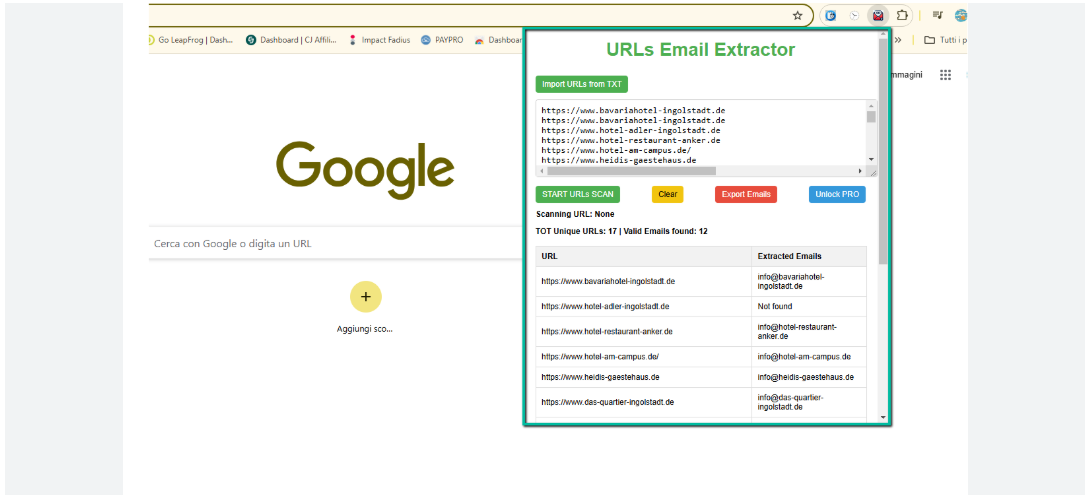Open Go LeapFrog Dashboard bookmark
Image resolution: width=1085 pixels, height=495 pixels.
190,40
